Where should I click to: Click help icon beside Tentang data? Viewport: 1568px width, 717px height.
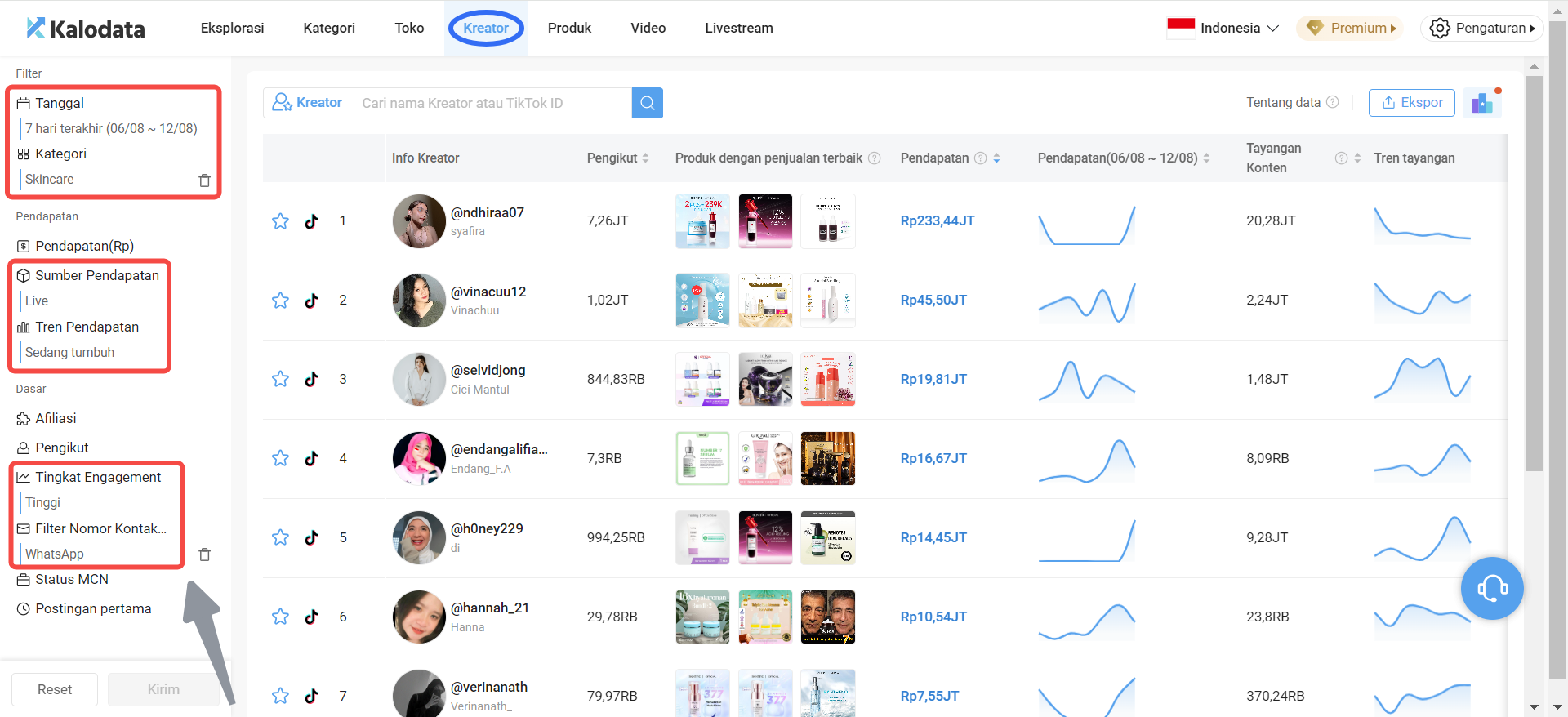click(1333, 102)
